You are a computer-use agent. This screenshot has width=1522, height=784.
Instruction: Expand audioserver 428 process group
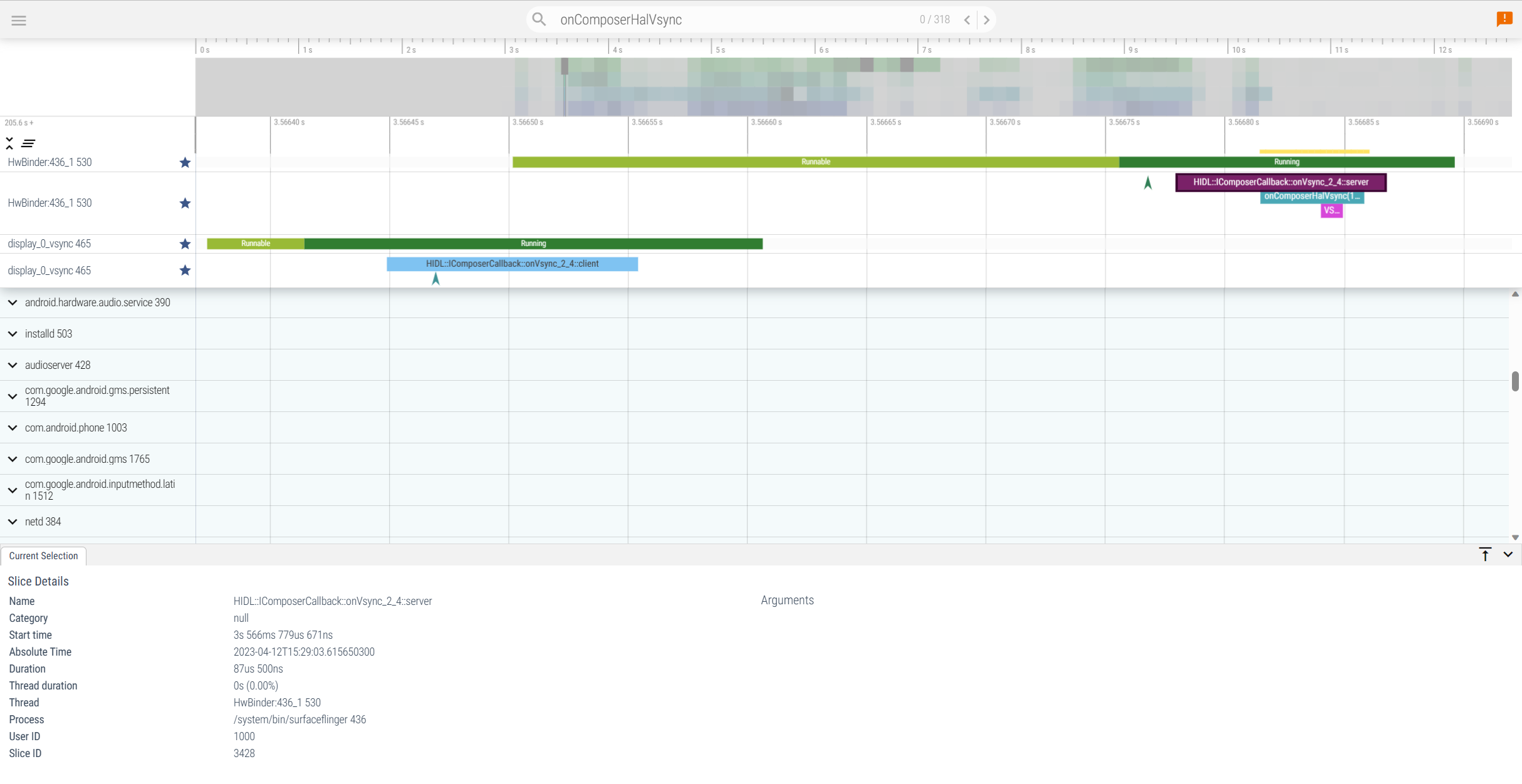pyautogui.click(x=13, y=365)
